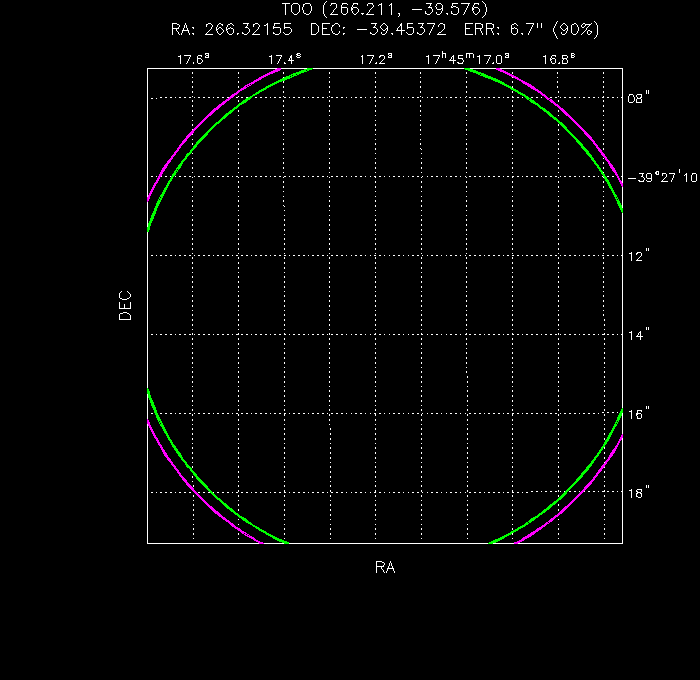Click the title text 'TOO (266.211, -39.576)'
This screenshot has height=680, width=700.
click(x=385, y=9)
